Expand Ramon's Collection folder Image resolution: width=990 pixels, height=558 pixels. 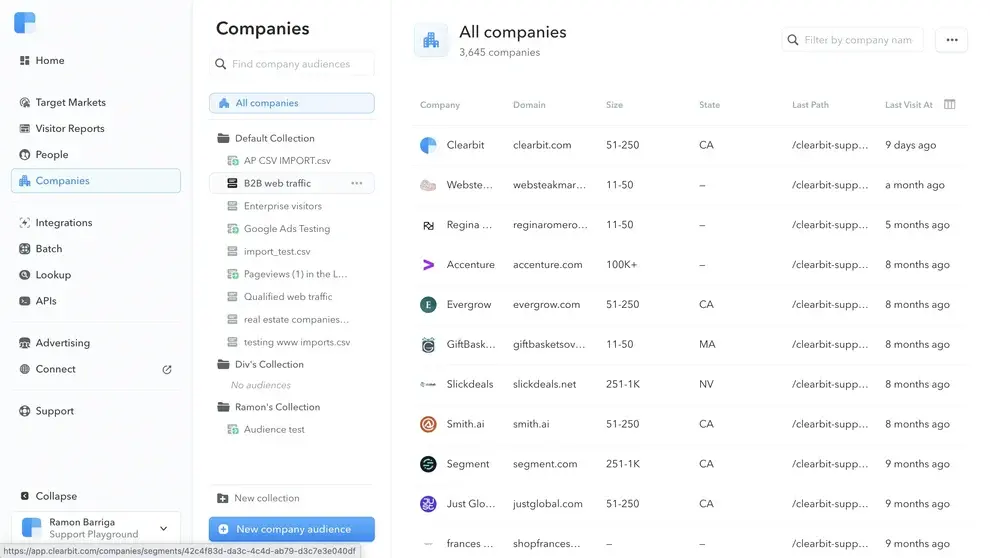tap(224, 407)
